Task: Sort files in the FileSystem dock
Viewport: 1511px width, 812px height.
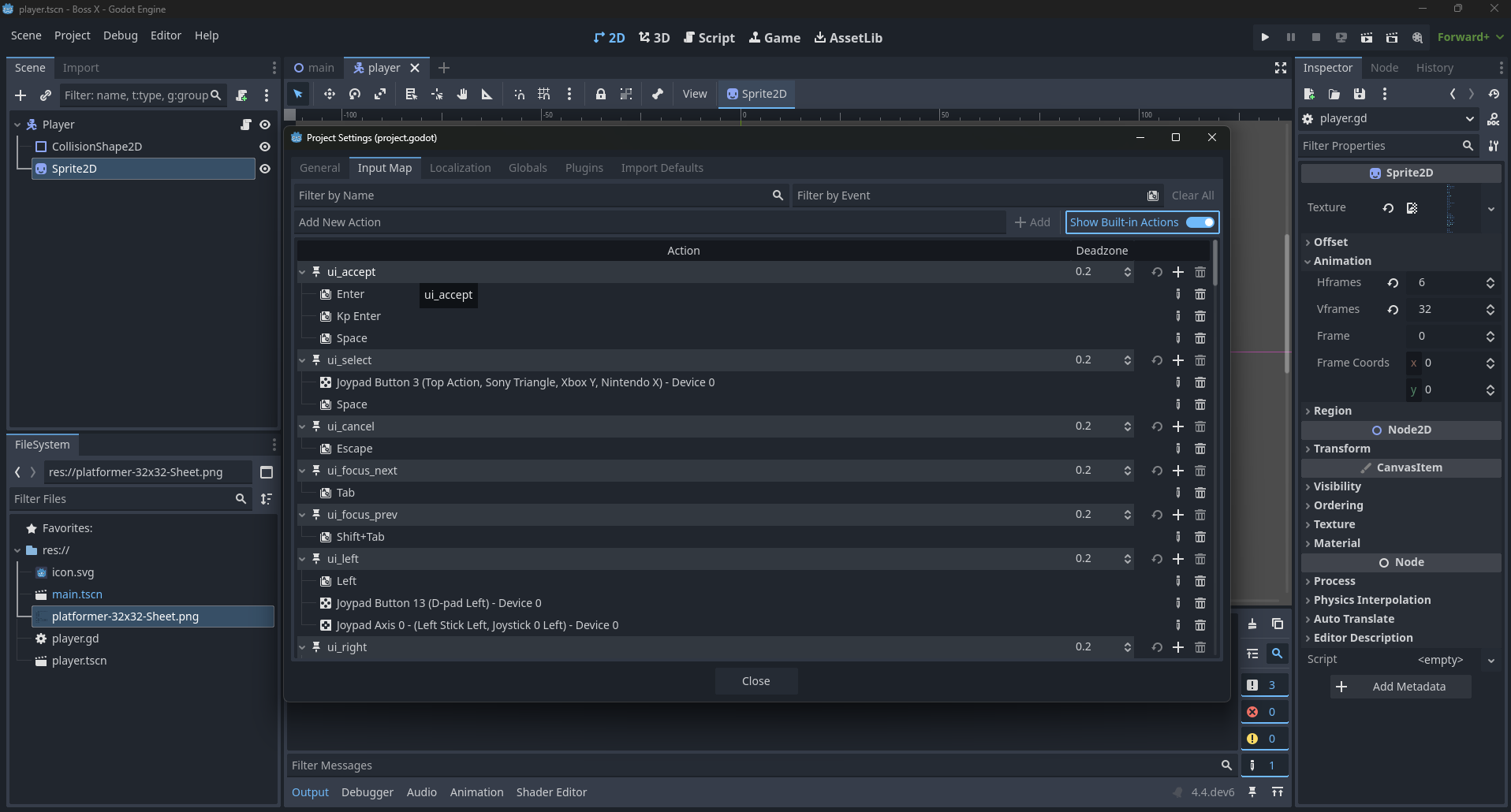Action: point(267,499)
